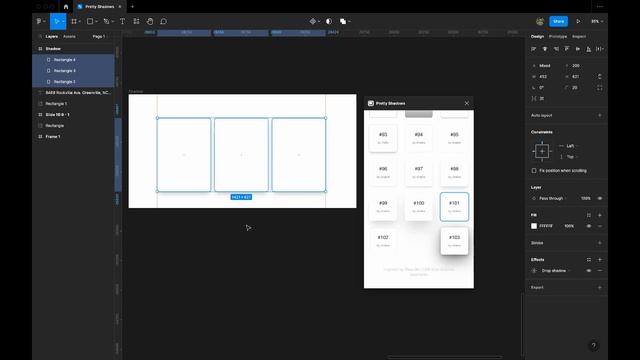
Task: Select the Frame tool
Action: click(74, 21)
